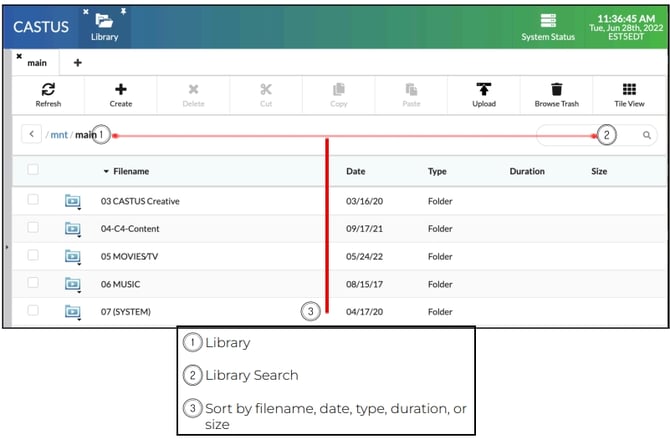Go back with the left chevron button
This screenshot has width=670, height=439.
[30, 134]
